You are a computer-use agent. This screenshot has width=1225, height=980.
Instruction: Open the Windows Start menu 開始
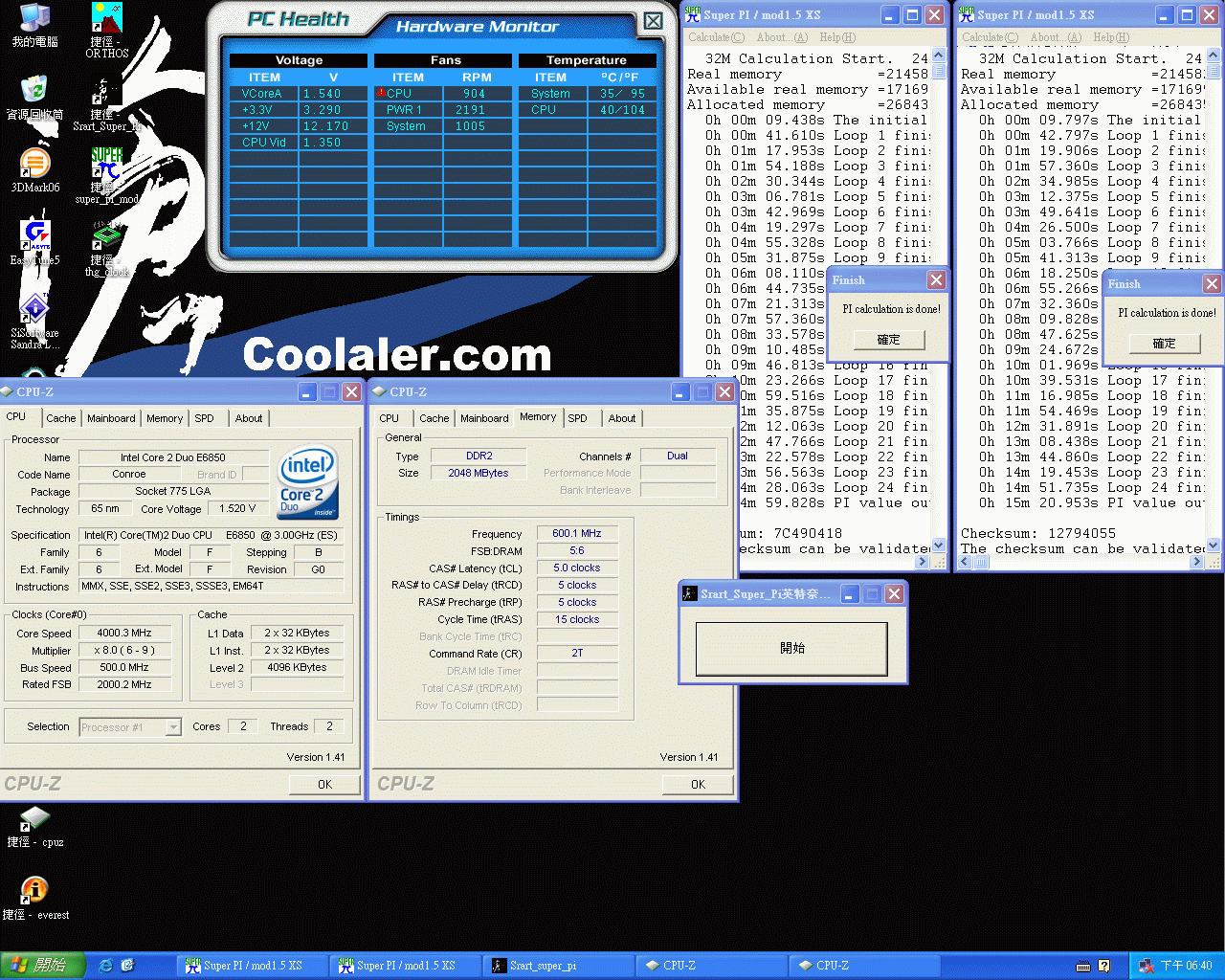tap(43, 966)
